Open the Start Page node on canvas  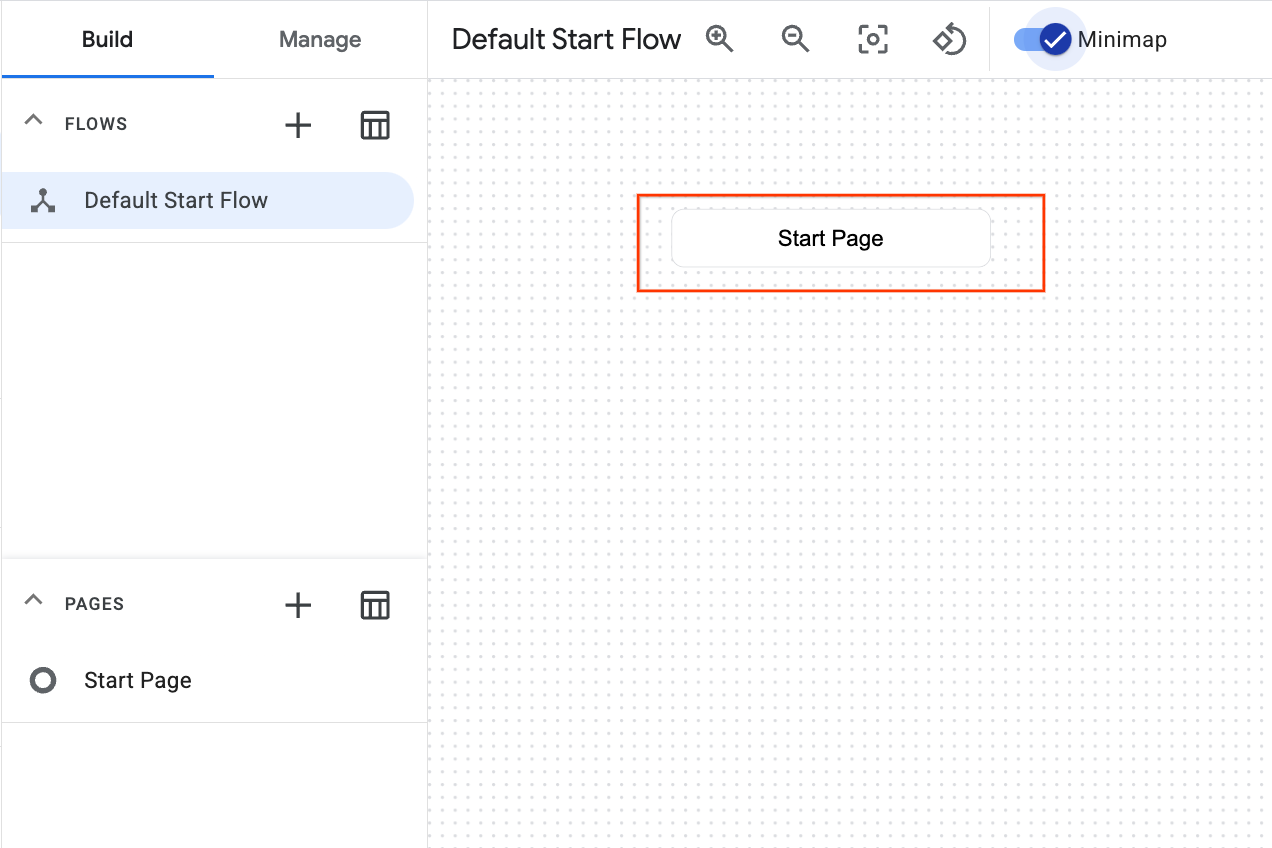coord(831,238)
